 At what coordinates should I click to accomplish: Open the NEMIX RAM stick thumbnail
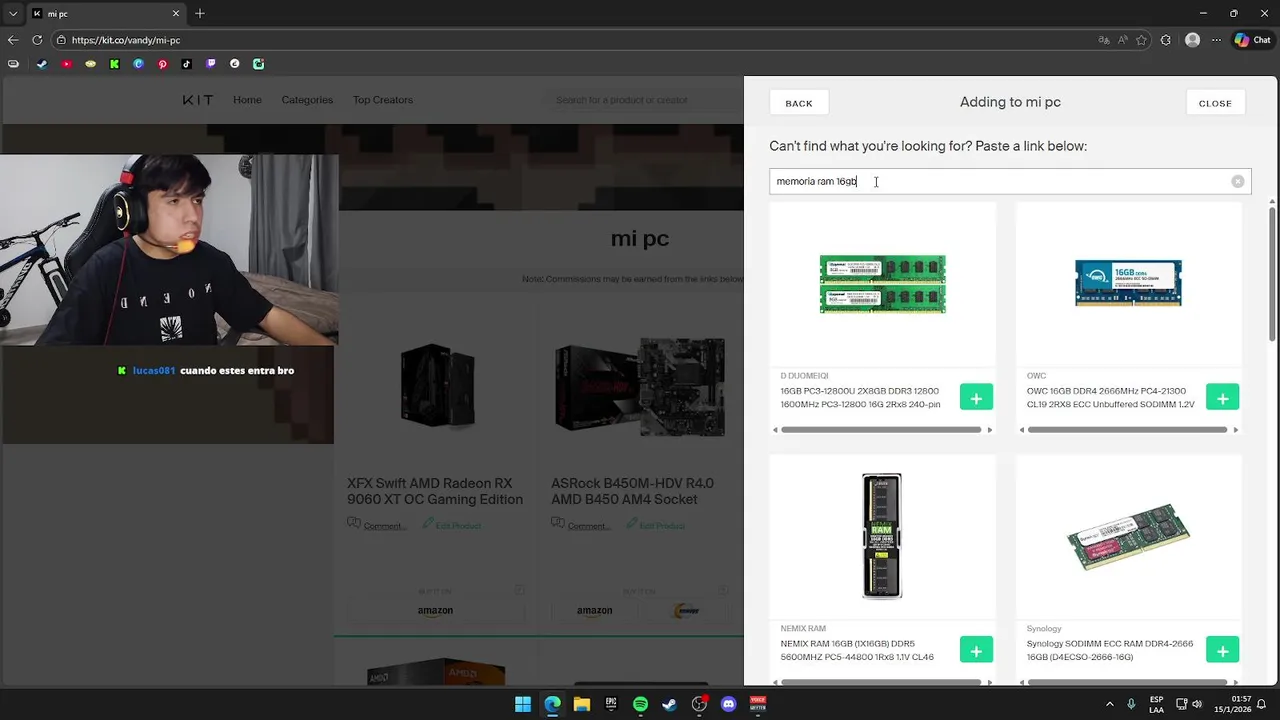coord(882,536)
